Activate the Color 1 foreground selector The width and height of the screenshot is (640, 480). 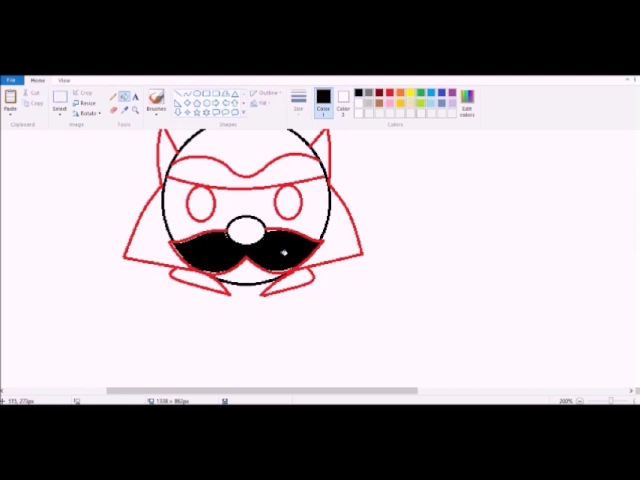[x=323, y=100]
